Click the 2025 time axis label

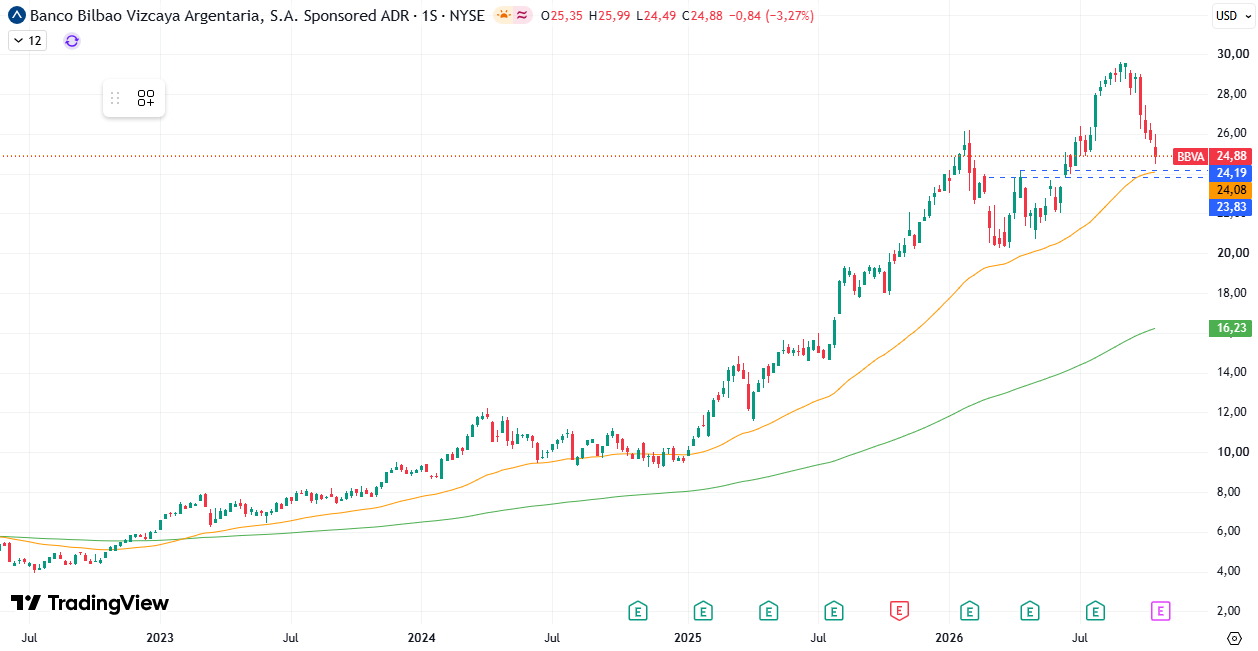coord(687,637)
